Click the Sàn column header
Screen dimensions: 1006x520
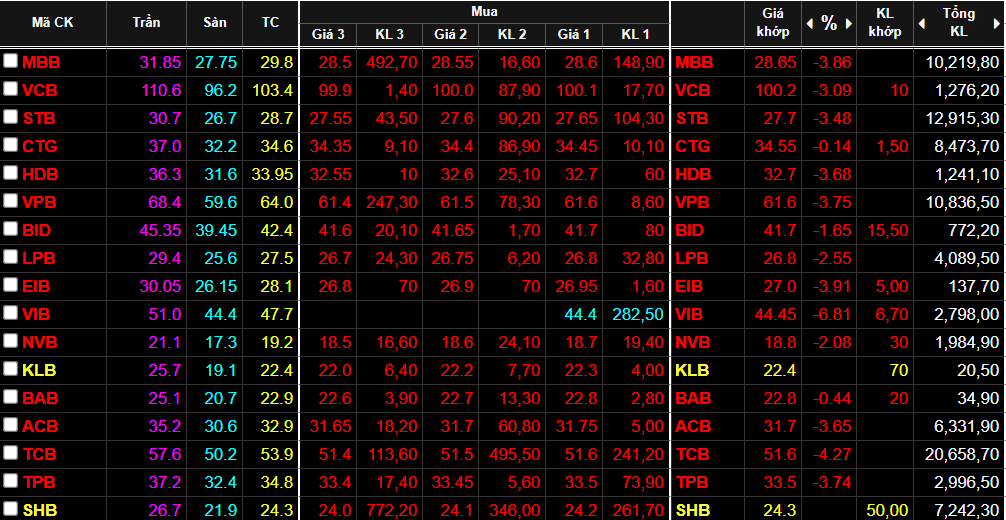214,23
